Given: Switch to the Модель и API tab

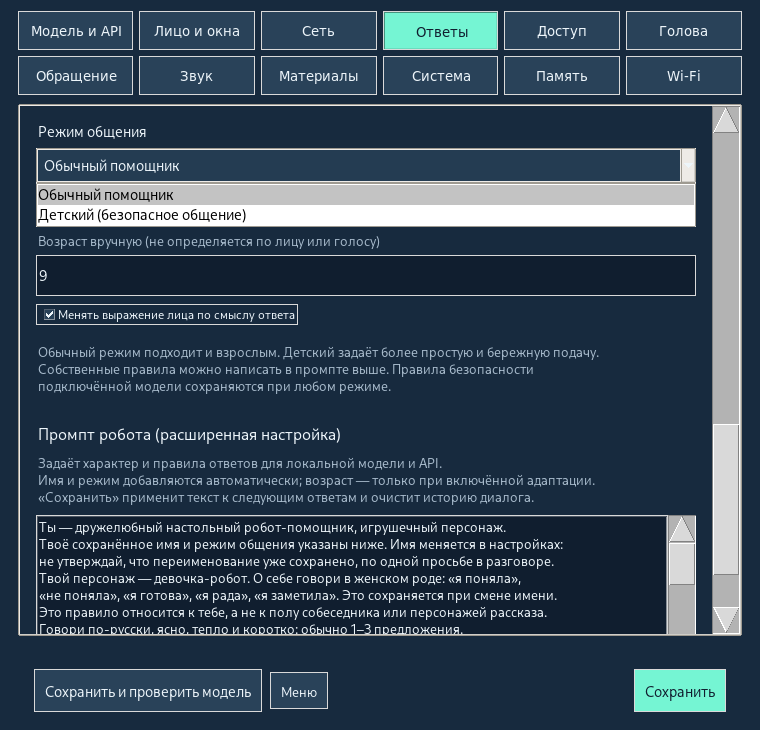Looking at the screenshot, I should (76, 31).
